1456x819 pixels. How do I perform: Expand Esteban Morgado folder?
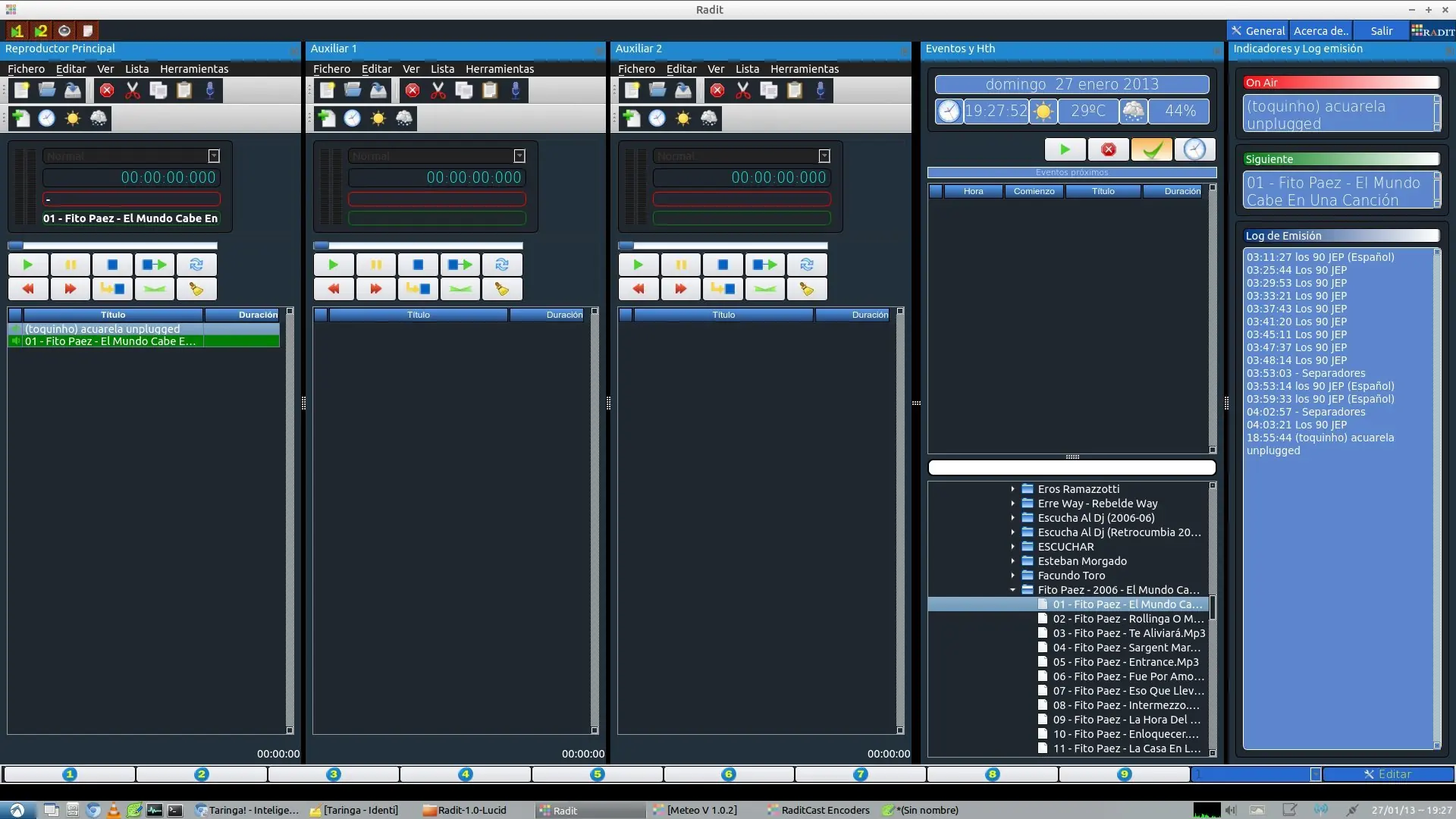click(x=1012, y=561)
